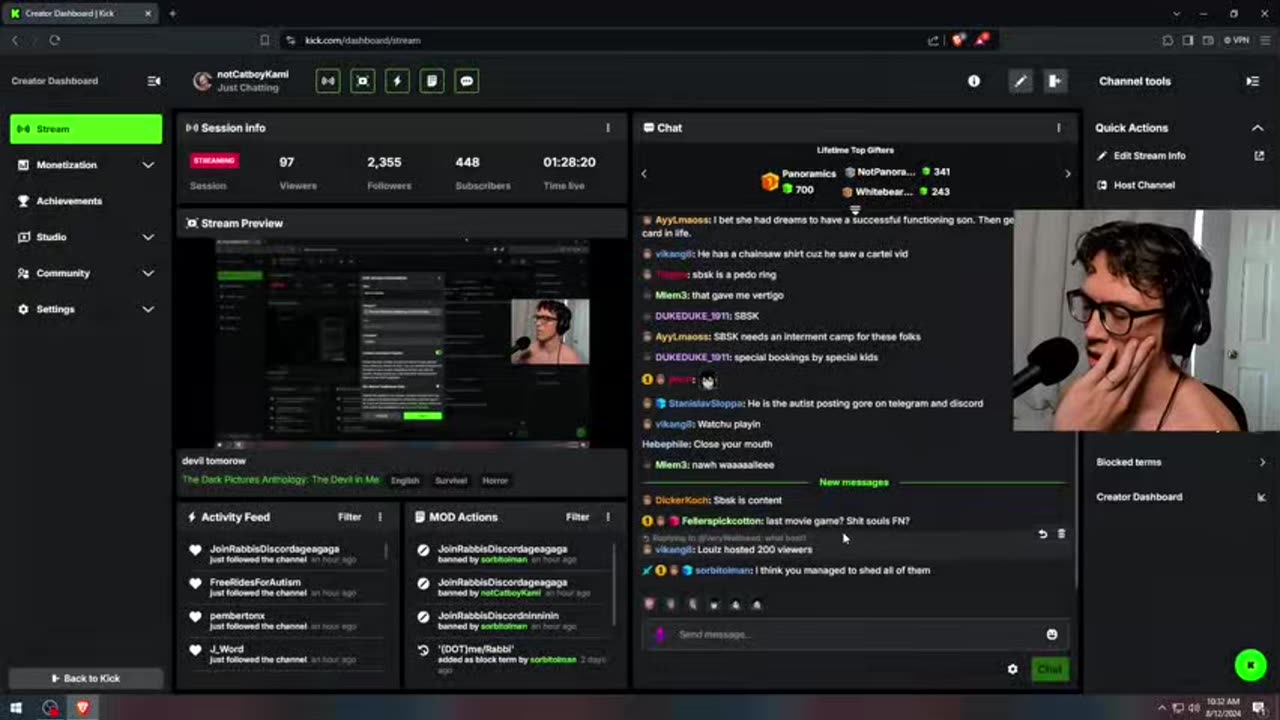Jump to New messages divider

tap(854, 482)
